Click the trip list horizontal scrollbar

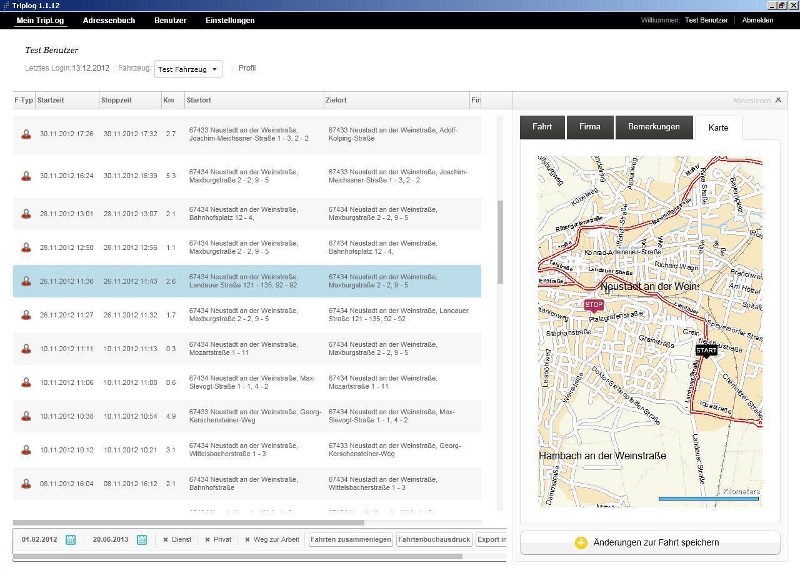188,523
